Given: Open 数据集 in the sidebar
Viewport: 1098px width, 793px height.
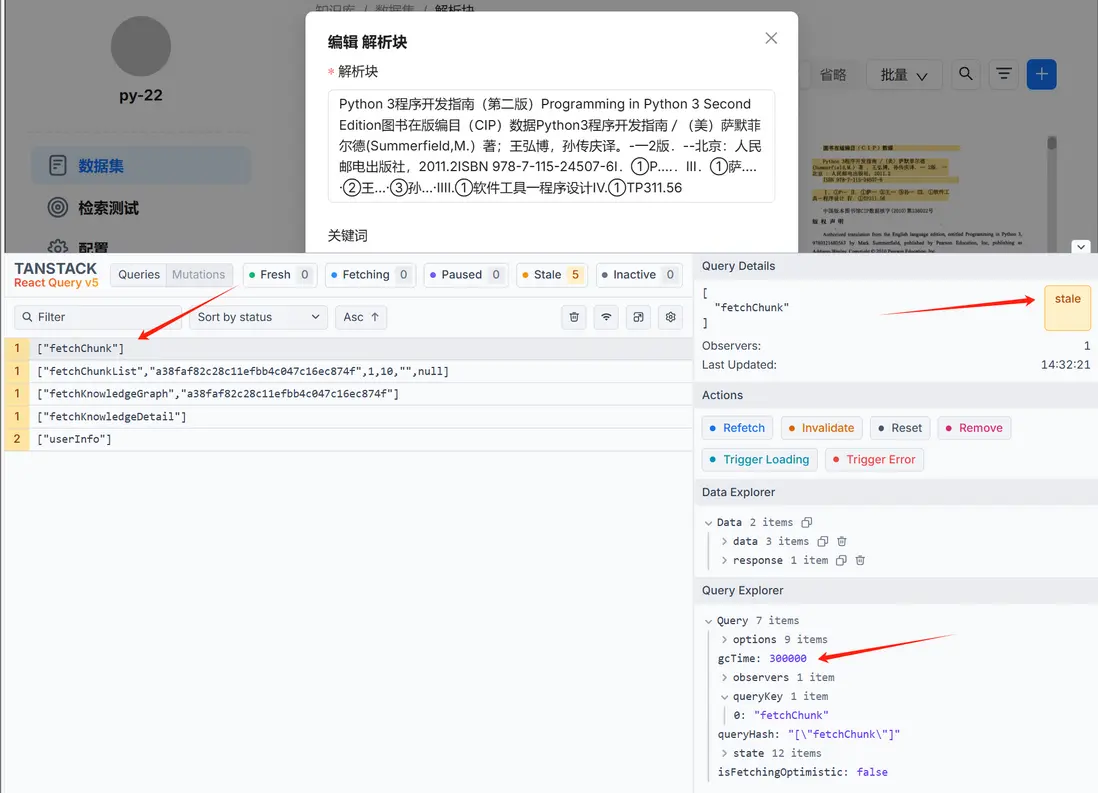Looking at the screenshot, I should click(x=141, y=166).
